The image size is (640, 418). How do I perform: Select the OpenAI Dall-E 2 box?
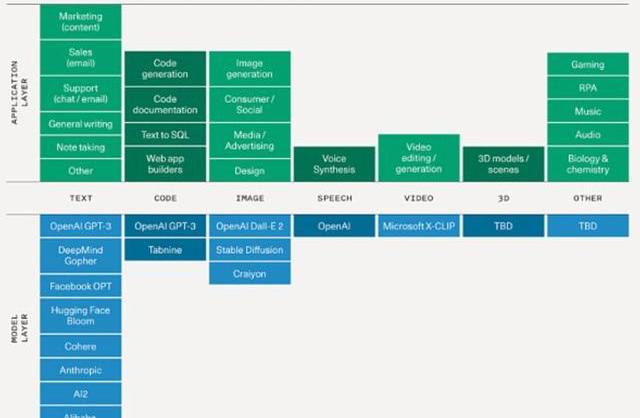coord(250,226)
